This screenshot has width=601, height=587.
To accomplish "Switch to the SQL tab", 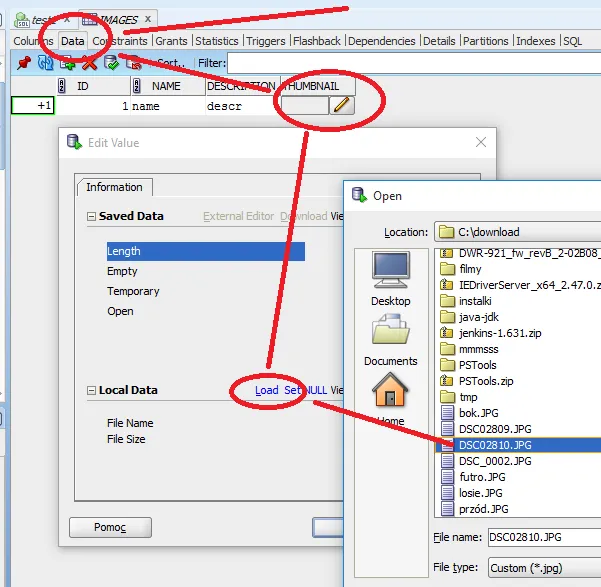I will [x=573, y=41].
